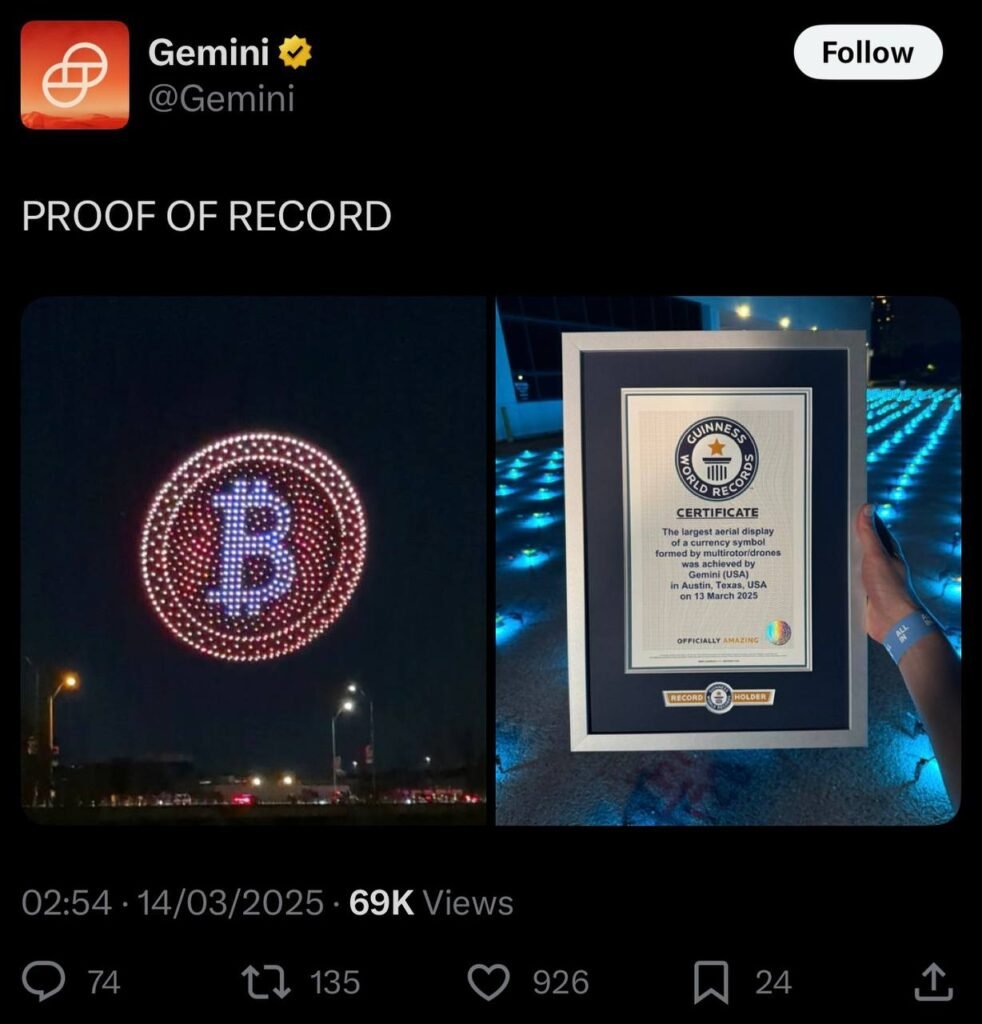
Task: Open the 69K Views analytics
Action: click(x=431, y=903)
